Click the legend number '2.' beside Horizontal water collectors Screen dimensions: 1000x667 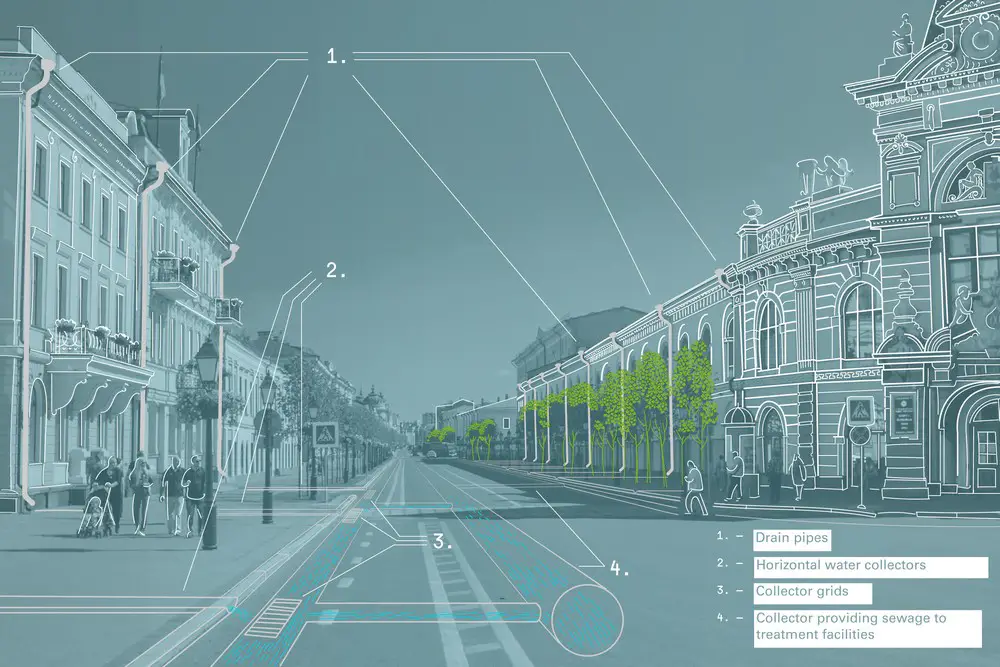pos(723,564)
